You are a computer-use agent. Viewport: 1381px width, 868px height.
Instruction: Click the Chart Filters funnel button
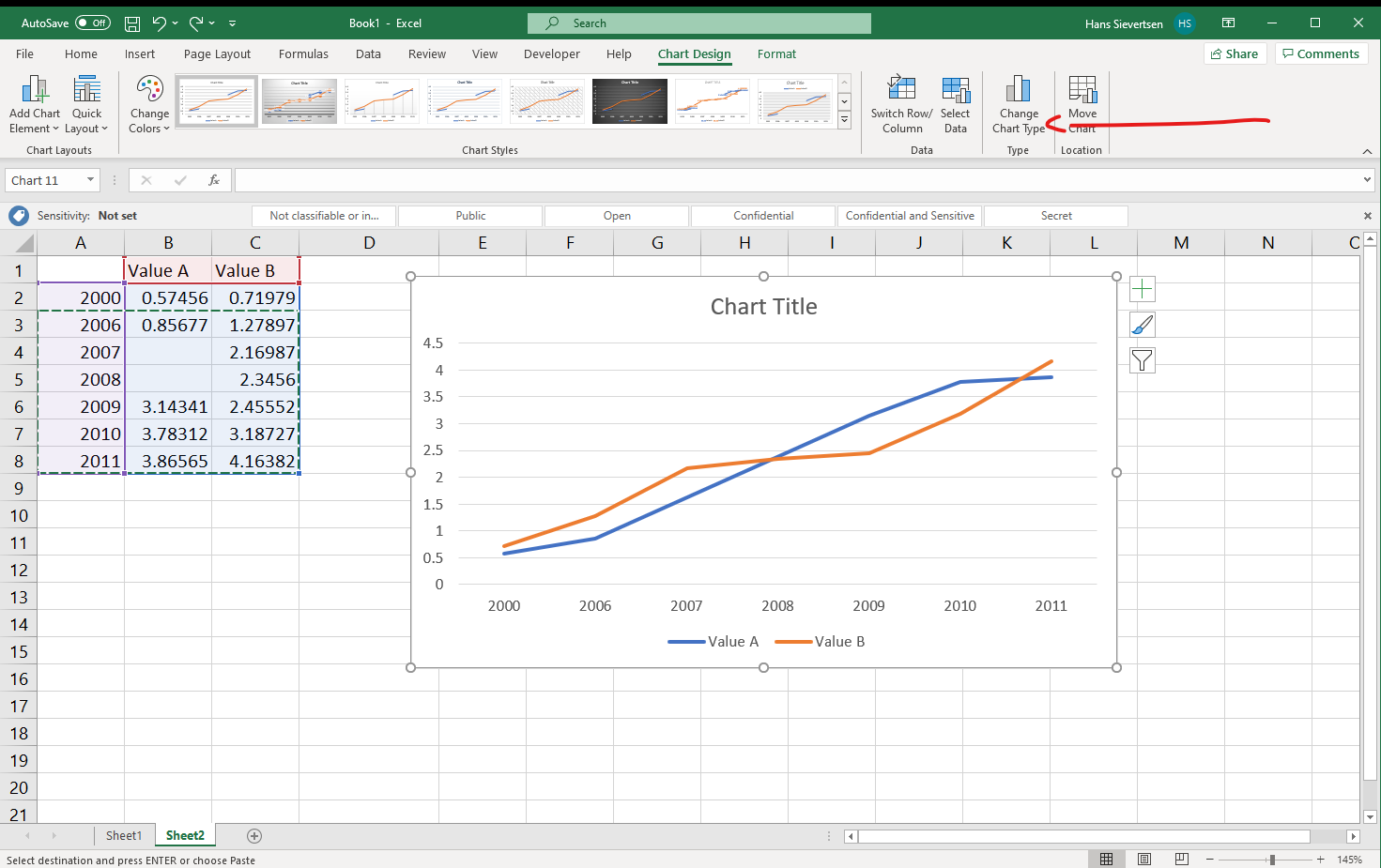pos(1142,360)
